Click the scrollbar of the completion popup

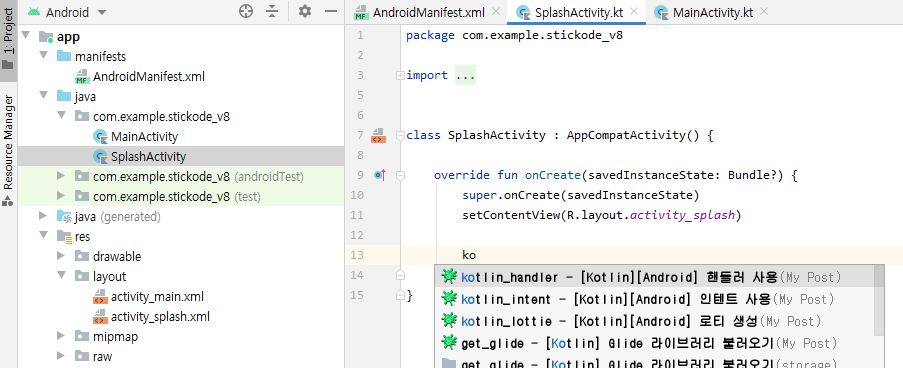coord(879,301)
